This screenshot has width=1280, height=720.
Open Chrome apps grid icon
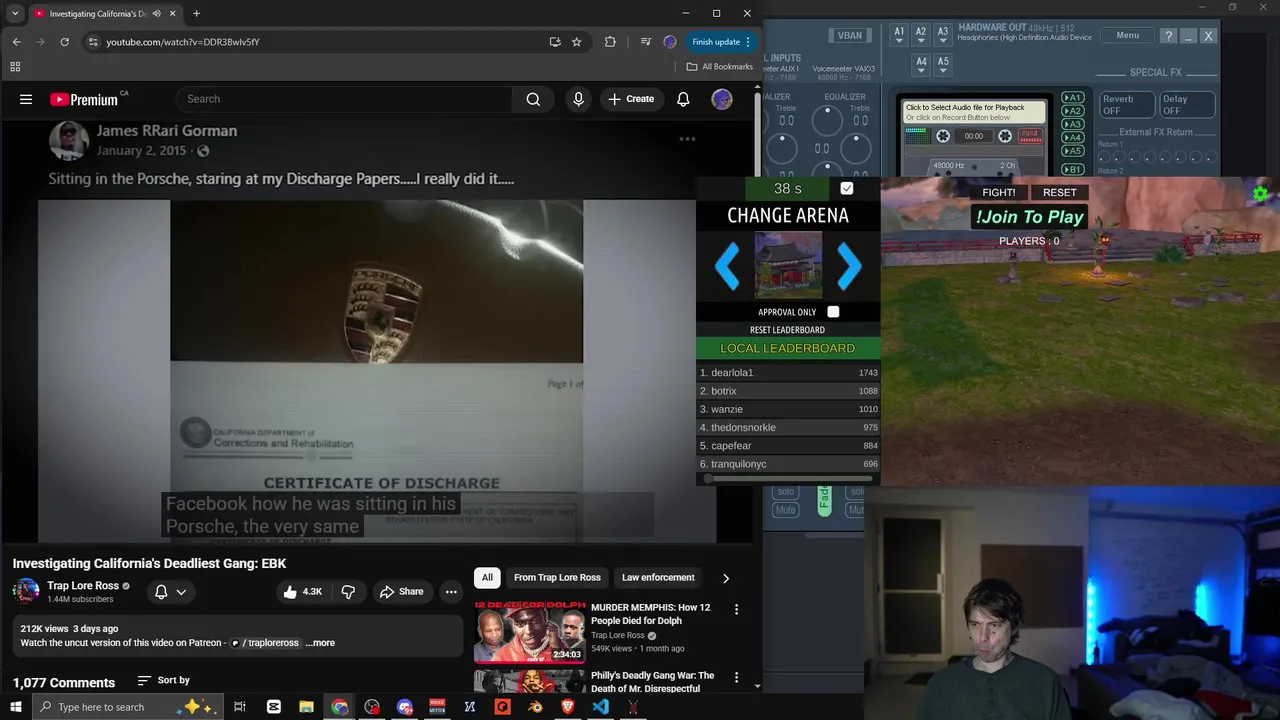pyautogui.click(x=15, y=67)
